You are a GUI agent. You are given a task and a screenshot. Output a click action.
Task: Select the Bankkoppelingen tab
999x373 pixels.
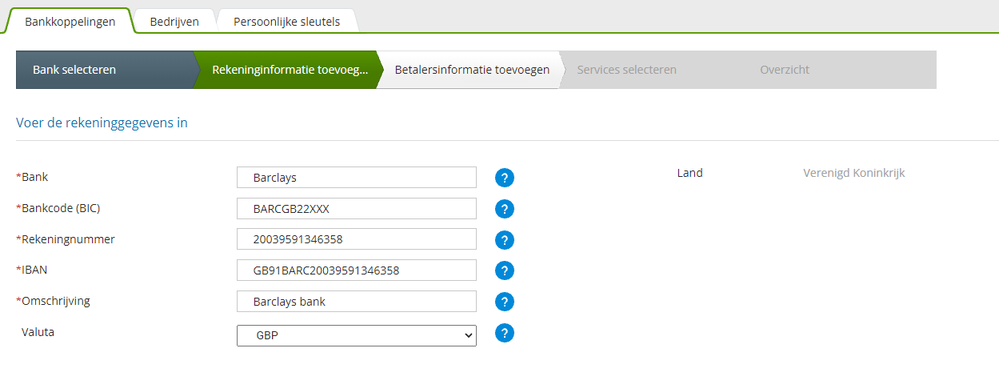point(70,22)
